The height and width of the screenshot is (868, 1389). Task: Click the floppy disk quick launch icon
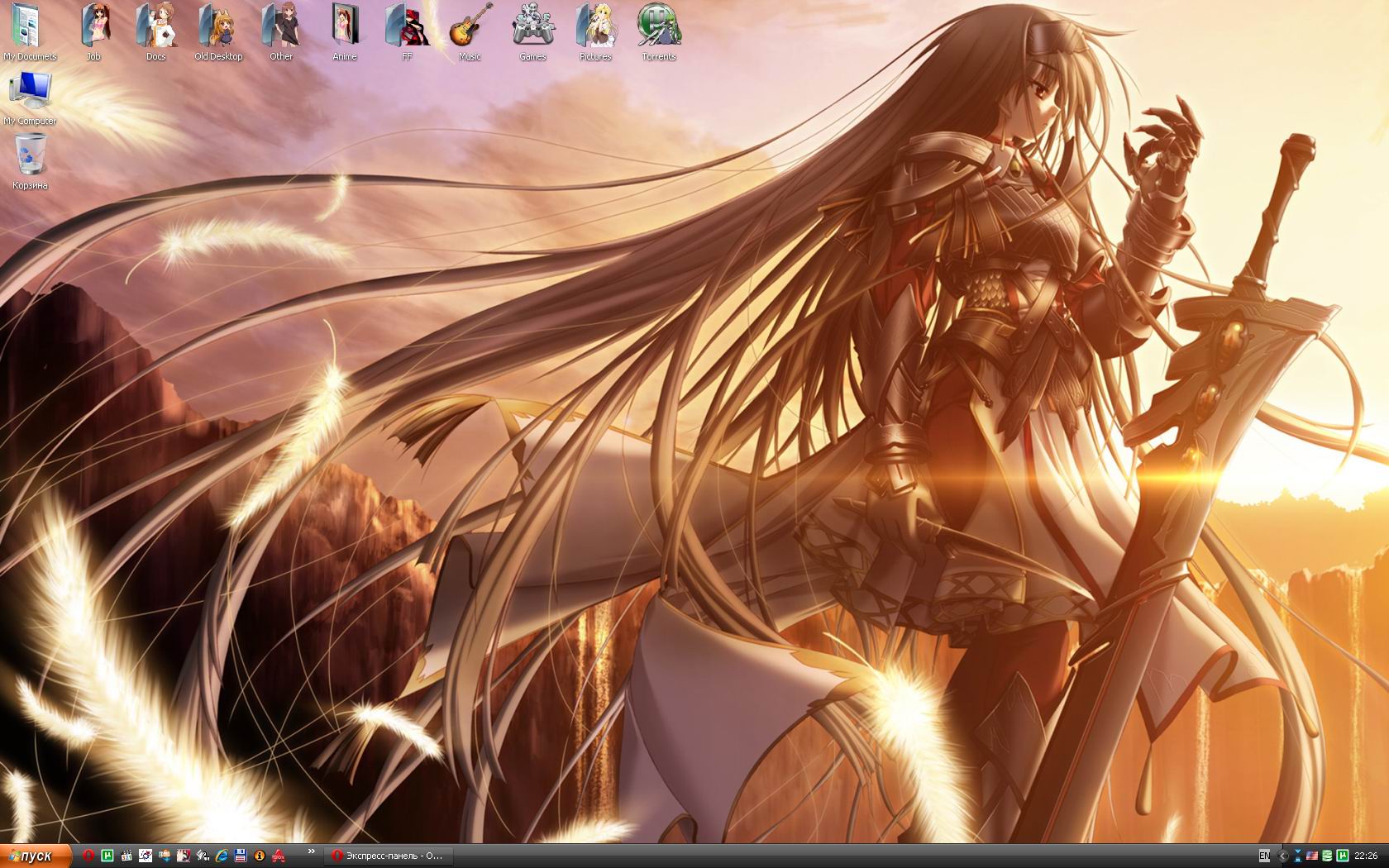coord(241,856)
